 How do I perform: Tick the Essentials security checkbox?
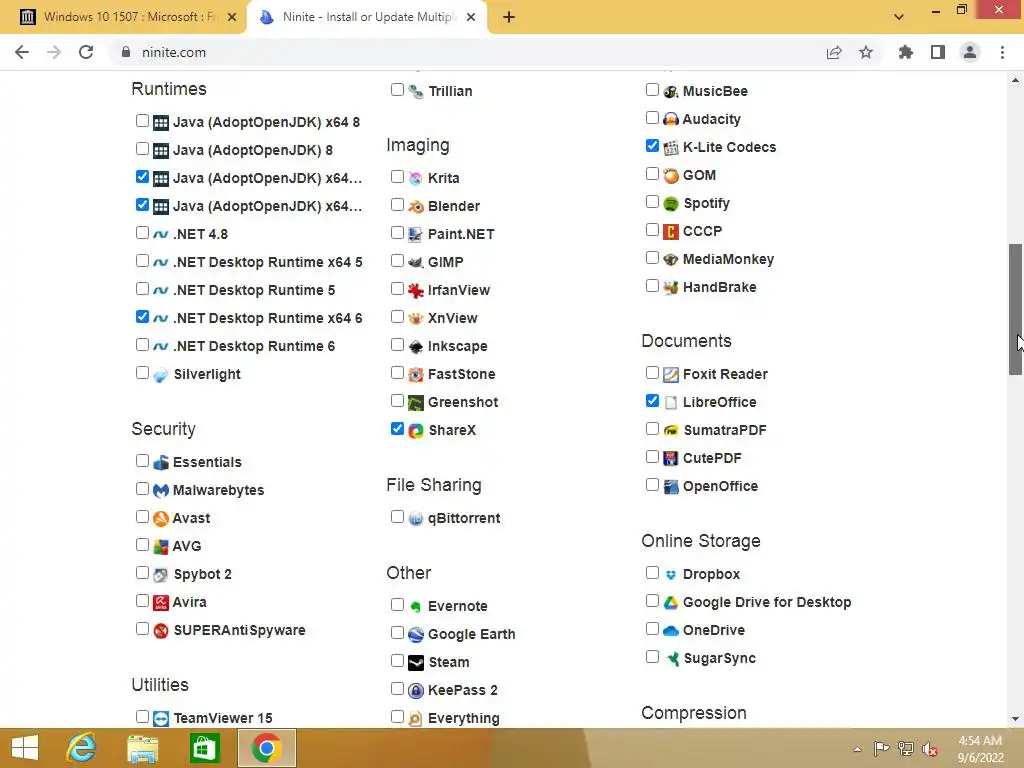[x=142, y=460]
